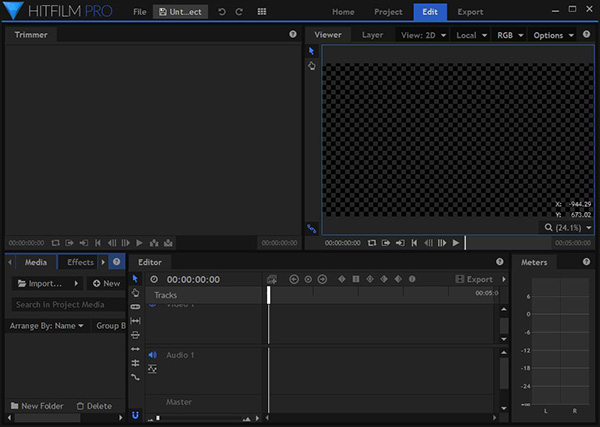Viewport: 600px width, 427px height.
Task: Set the out point in the Viewer
Action: click(x=400, y=243)
